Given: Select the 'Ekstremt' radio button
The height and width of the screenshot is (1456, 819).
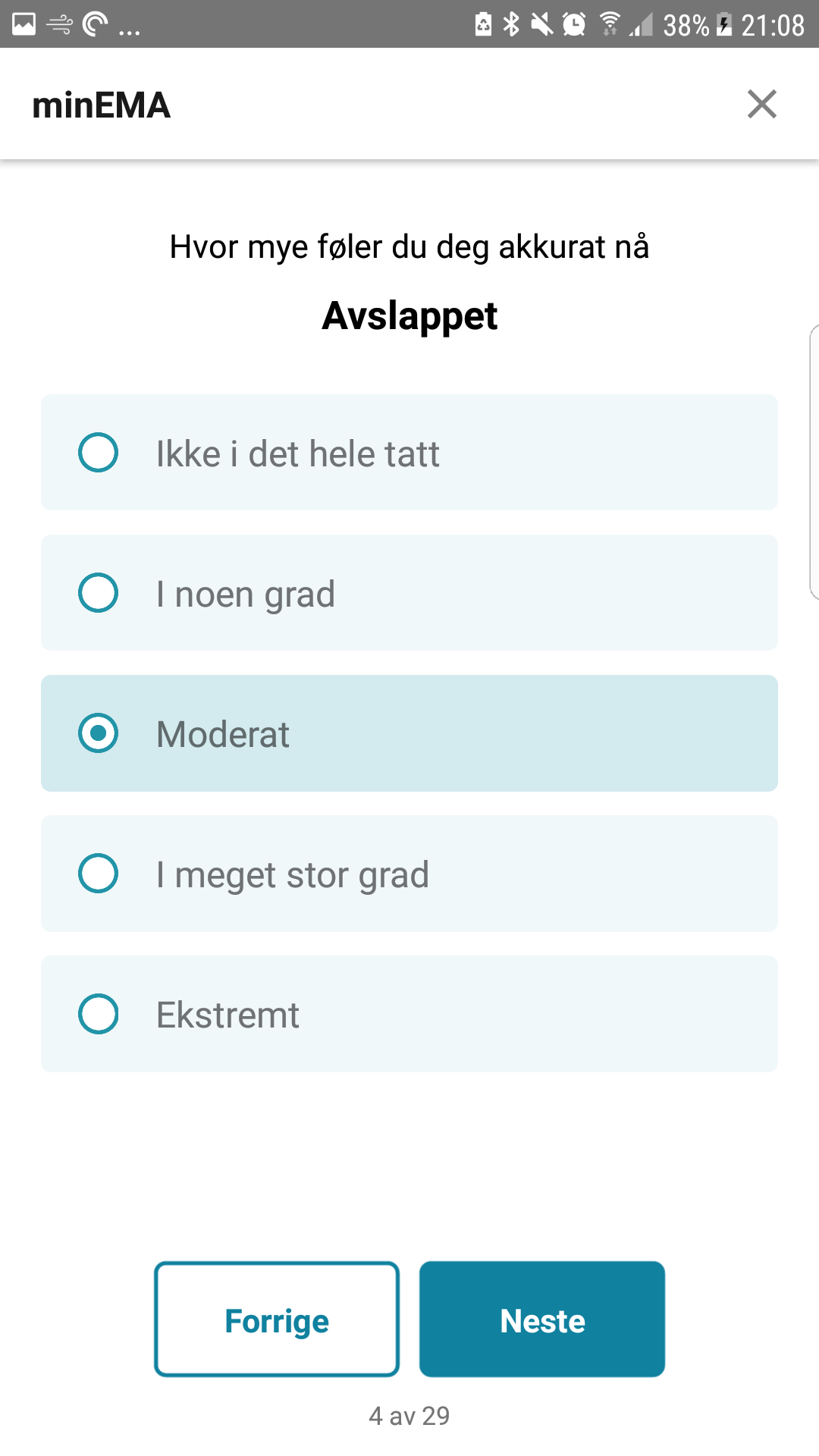Looking at the screenshot, I should click(99, 1014).
